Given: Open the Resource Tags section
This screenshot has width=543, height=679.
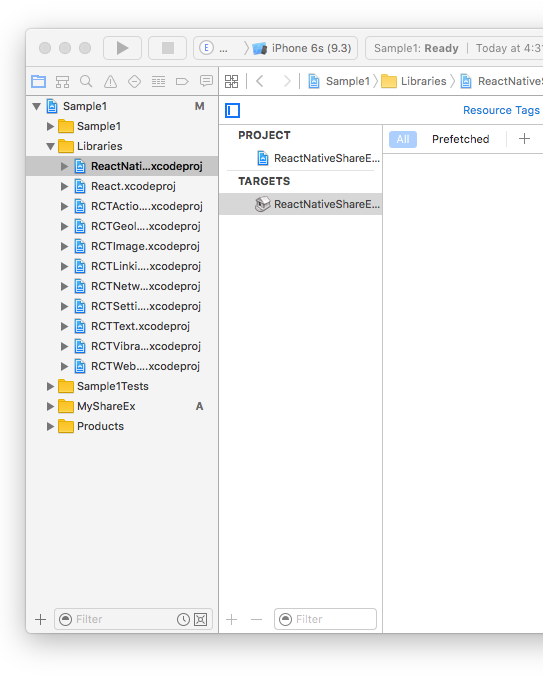Looking at the screenshot, I should tap(501, 110).
